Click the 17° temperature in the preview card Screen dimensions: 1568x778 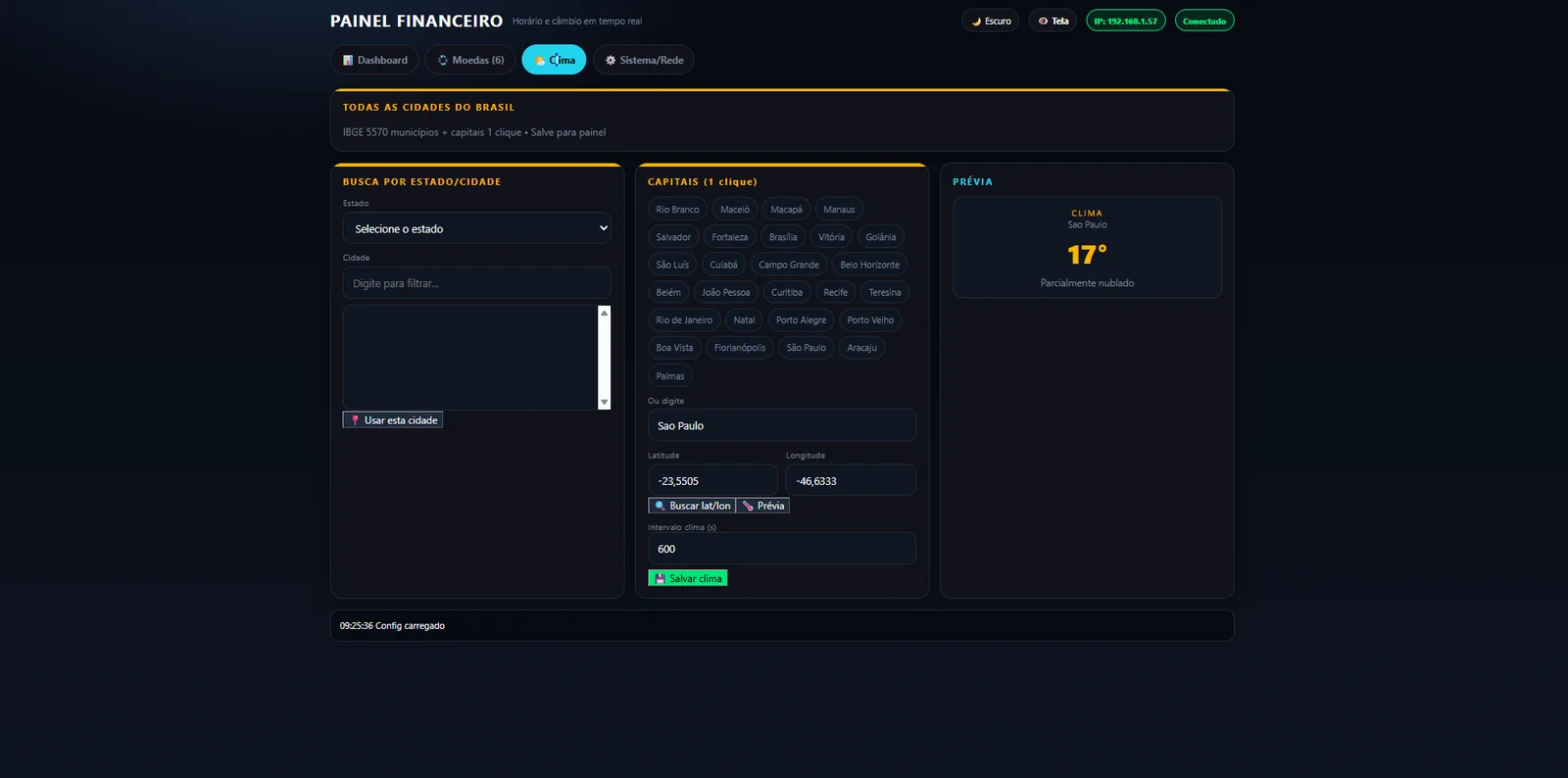pyautogui.click(x=1087, y=254)
